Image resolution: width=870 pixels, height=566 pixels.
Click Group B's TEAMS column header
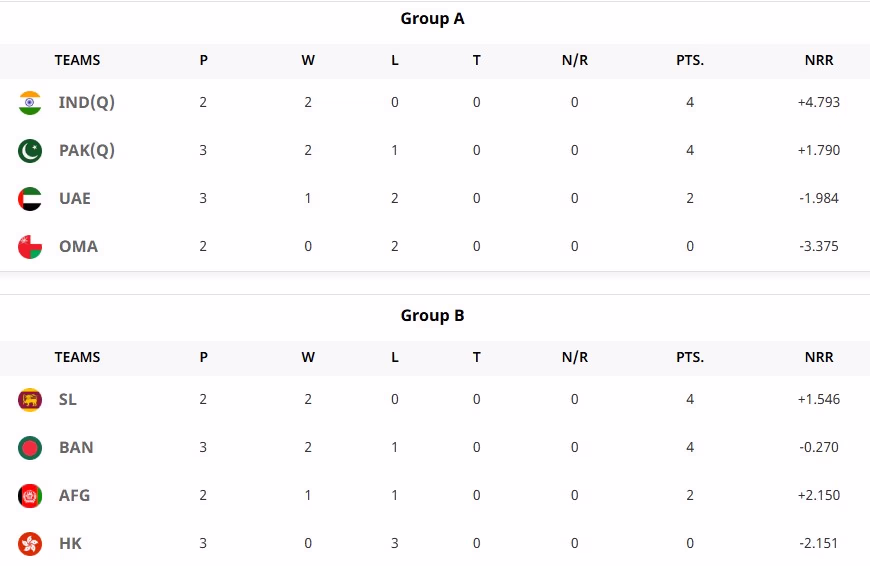(77, 357)
